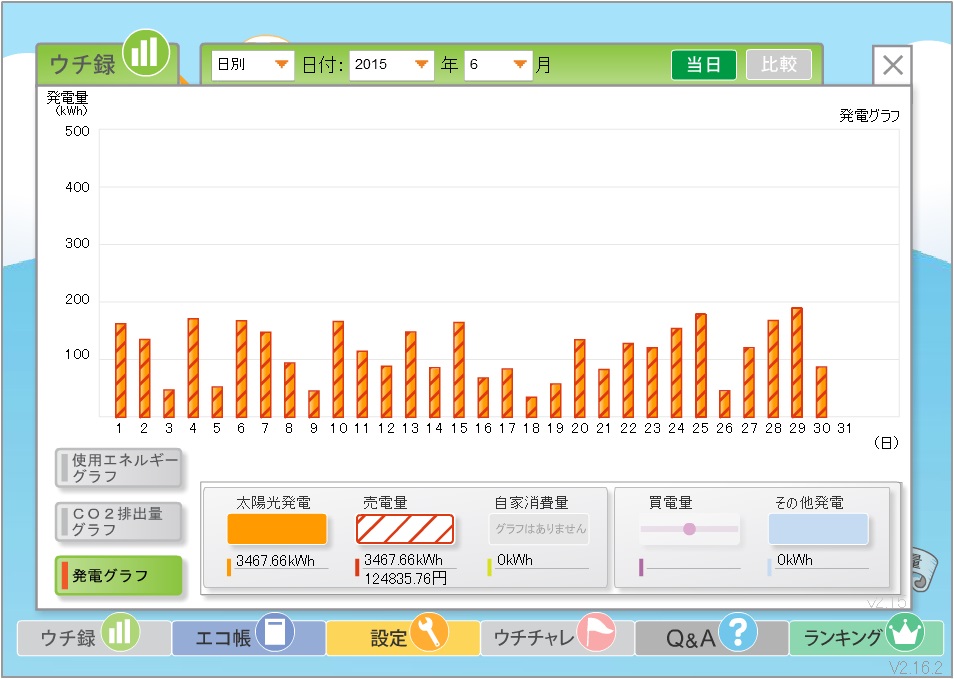Image resolution: width=954 pixels, height=679 pixels.
Task: Click the bar chart icon on bottom ウチ録
Action: coord(120,632)
